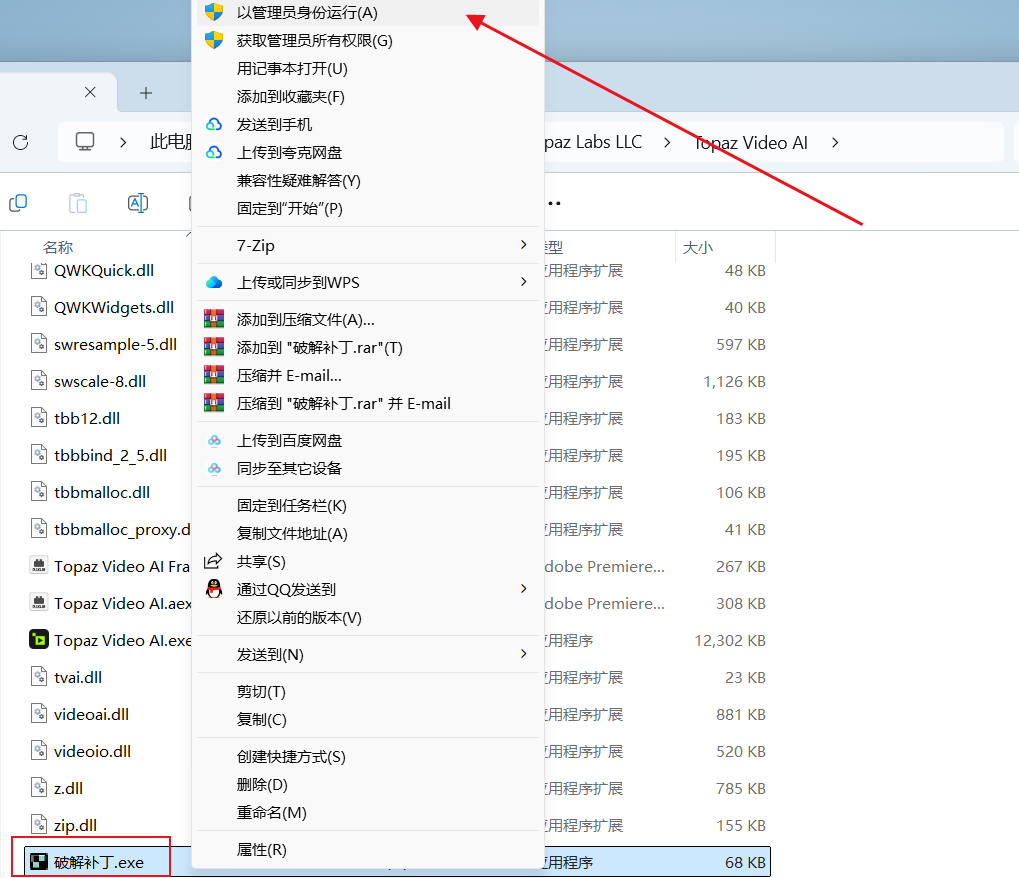Click the Topaz Video AI.aex plugin icon

pos(39,602)
